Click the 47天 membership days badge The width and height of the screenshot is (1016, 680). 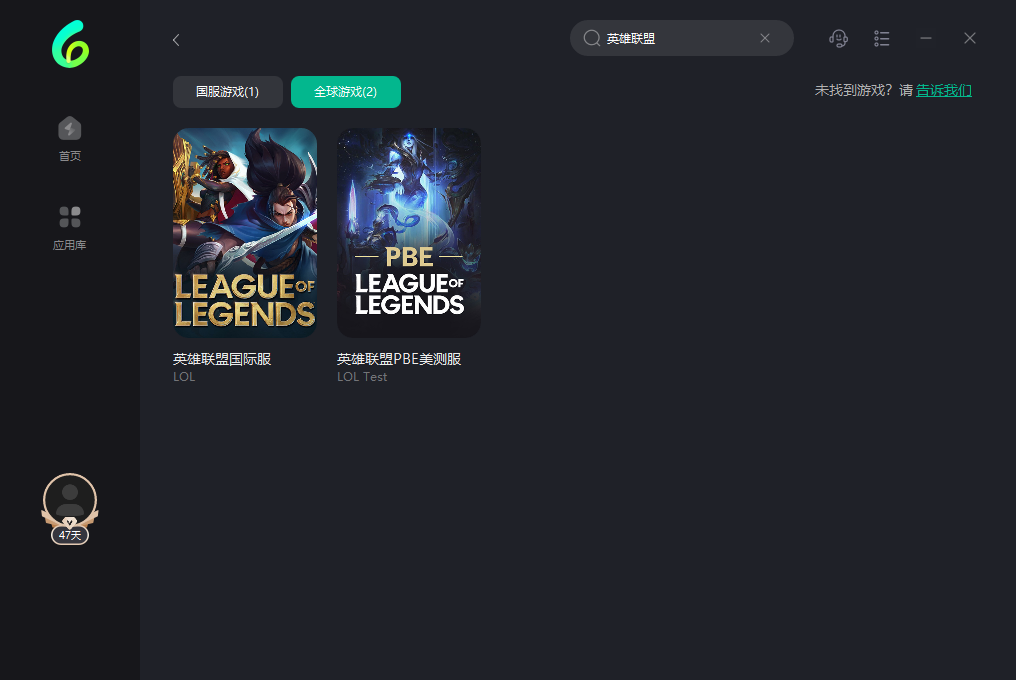[x=70, y=535]
